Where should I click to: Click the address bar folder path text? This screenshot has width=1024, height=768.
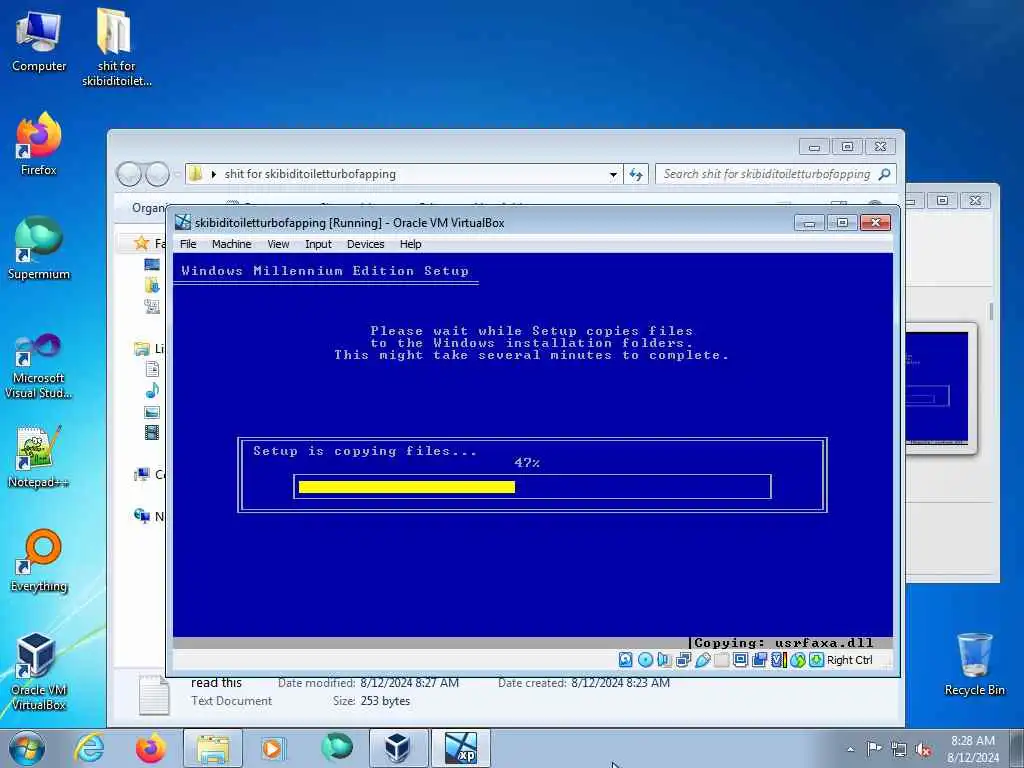310,174
